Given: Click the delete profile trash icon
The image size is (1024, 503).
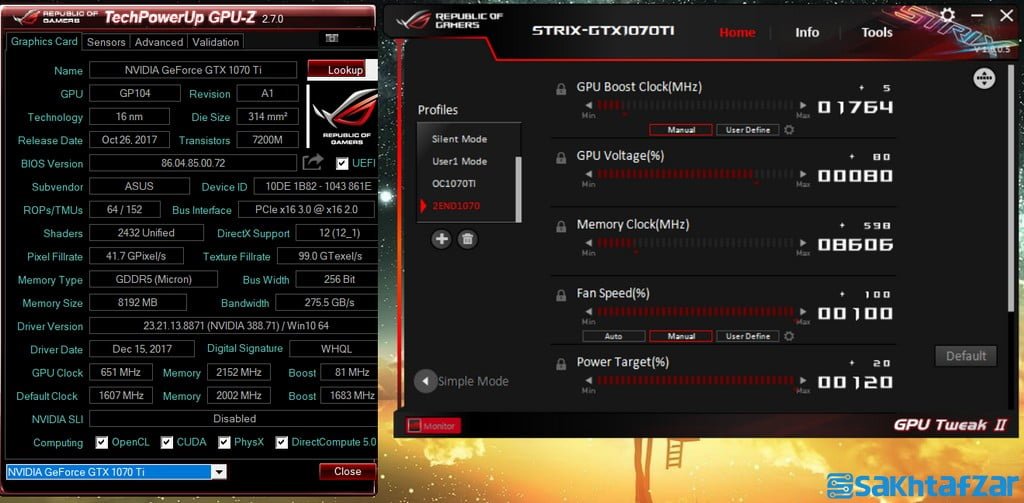Looking at the screenshot, I should point(467,239).
